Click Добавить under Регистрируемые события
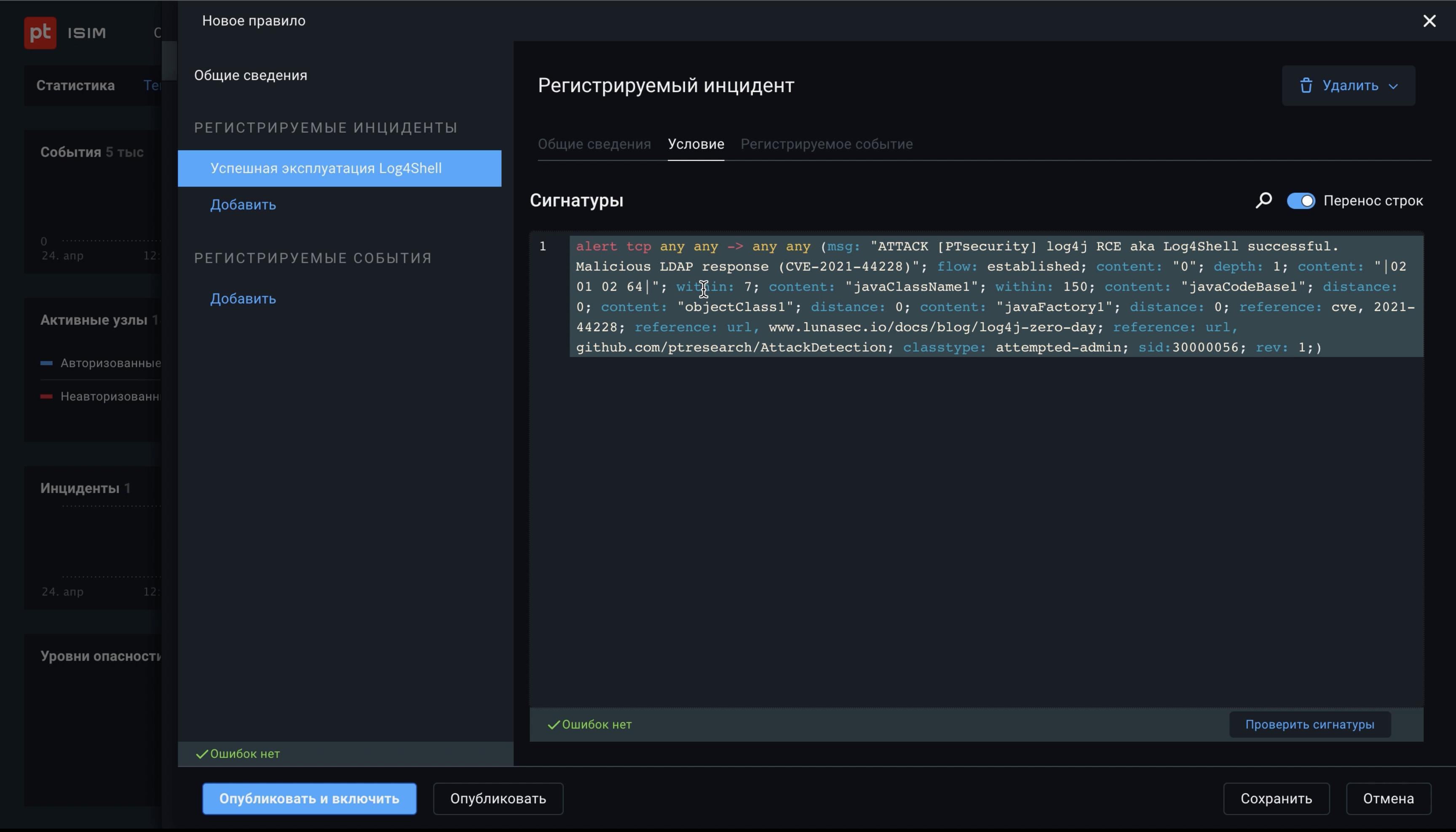The image size is (1456, 832). pyautogui.click(x=243, y=298)
